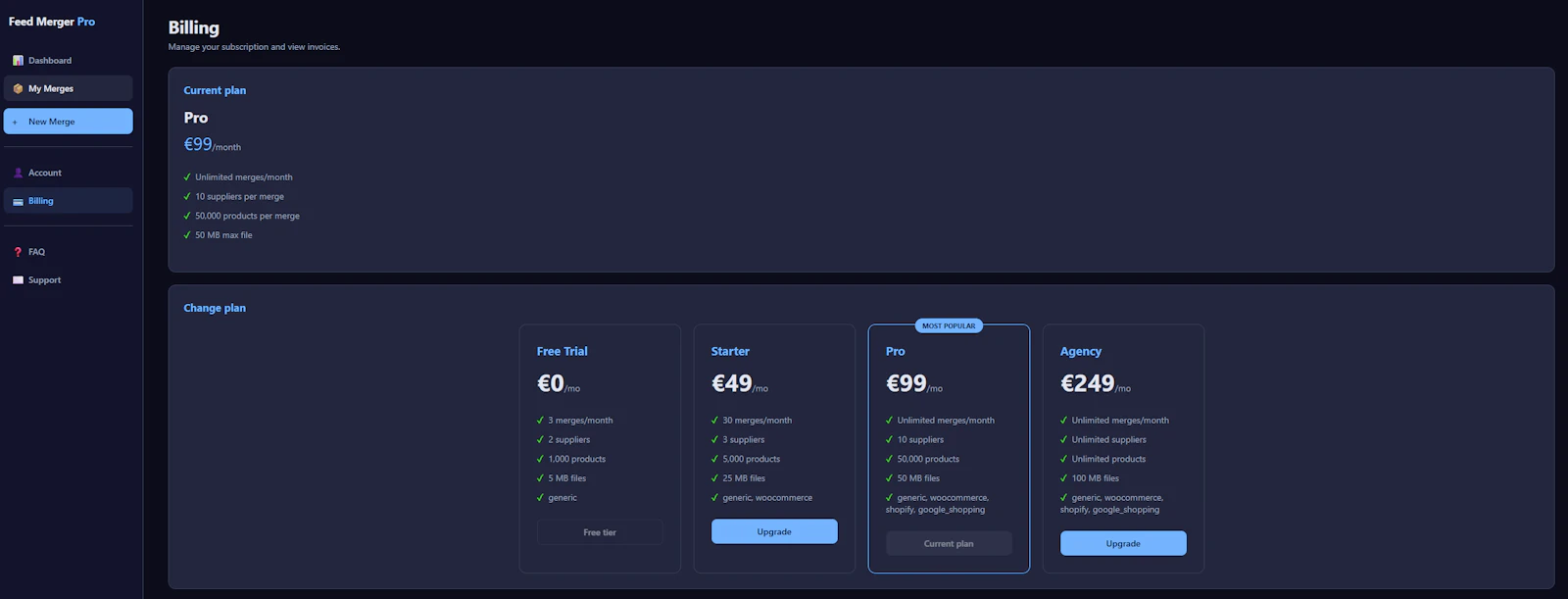Click the FAQ question mark icon
1568x599 pixels.
click(x=18, y=252)
